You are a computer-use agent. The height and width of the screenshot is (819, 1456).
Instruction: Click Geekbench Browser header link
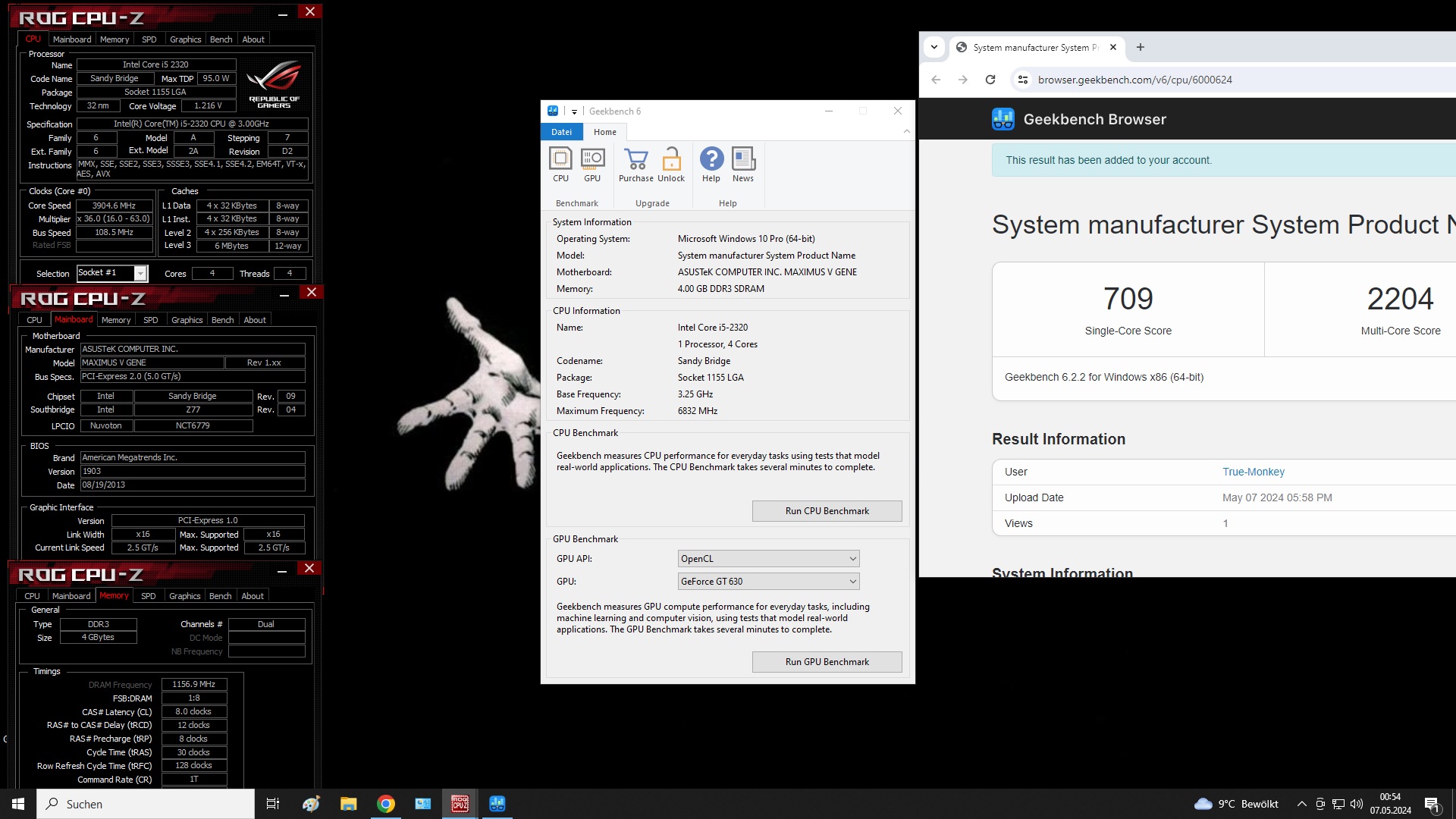(1094, 119)
